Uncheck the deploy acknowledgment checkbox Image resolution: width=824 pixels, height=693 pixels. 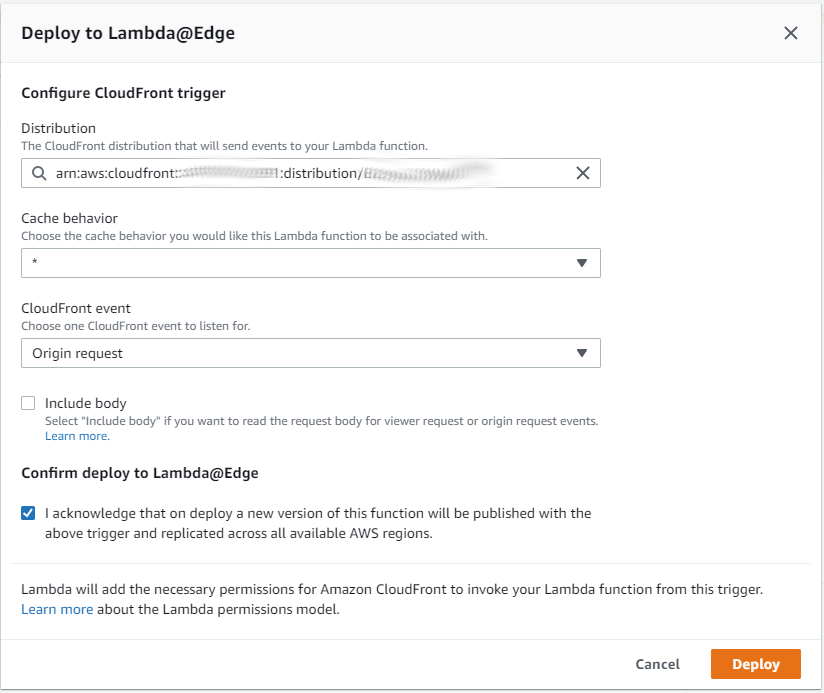(x=28, y=513)
